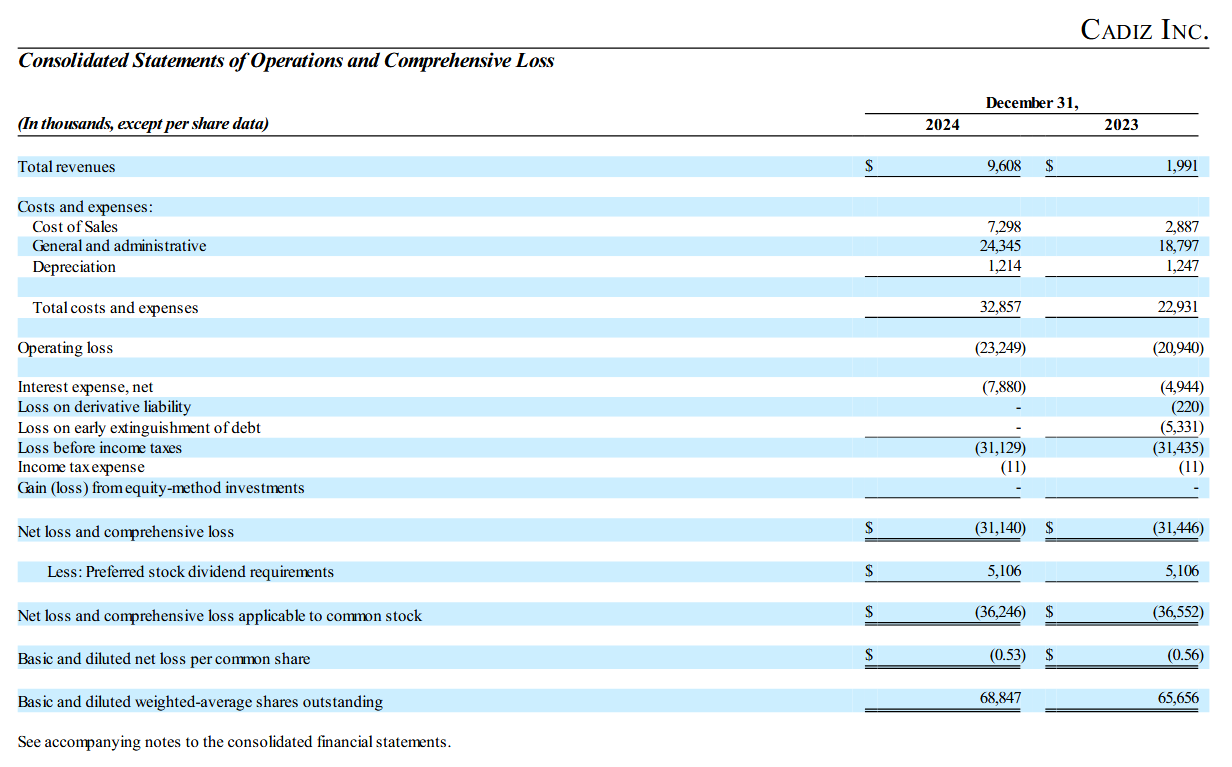The width and height of the screenshot is (1232, 767).
Task: Click 'Total costs and expenses' label
Action: click(115, 308)
